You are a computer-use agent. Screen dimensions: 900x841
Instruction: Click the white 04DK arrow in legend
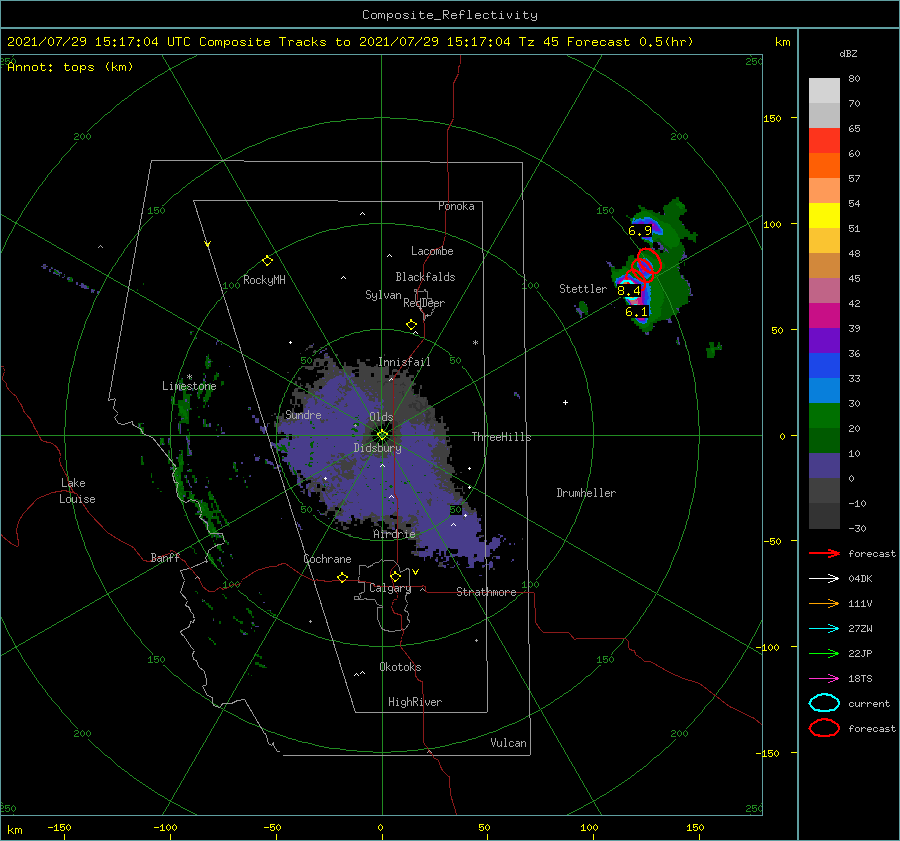[824, 579]
